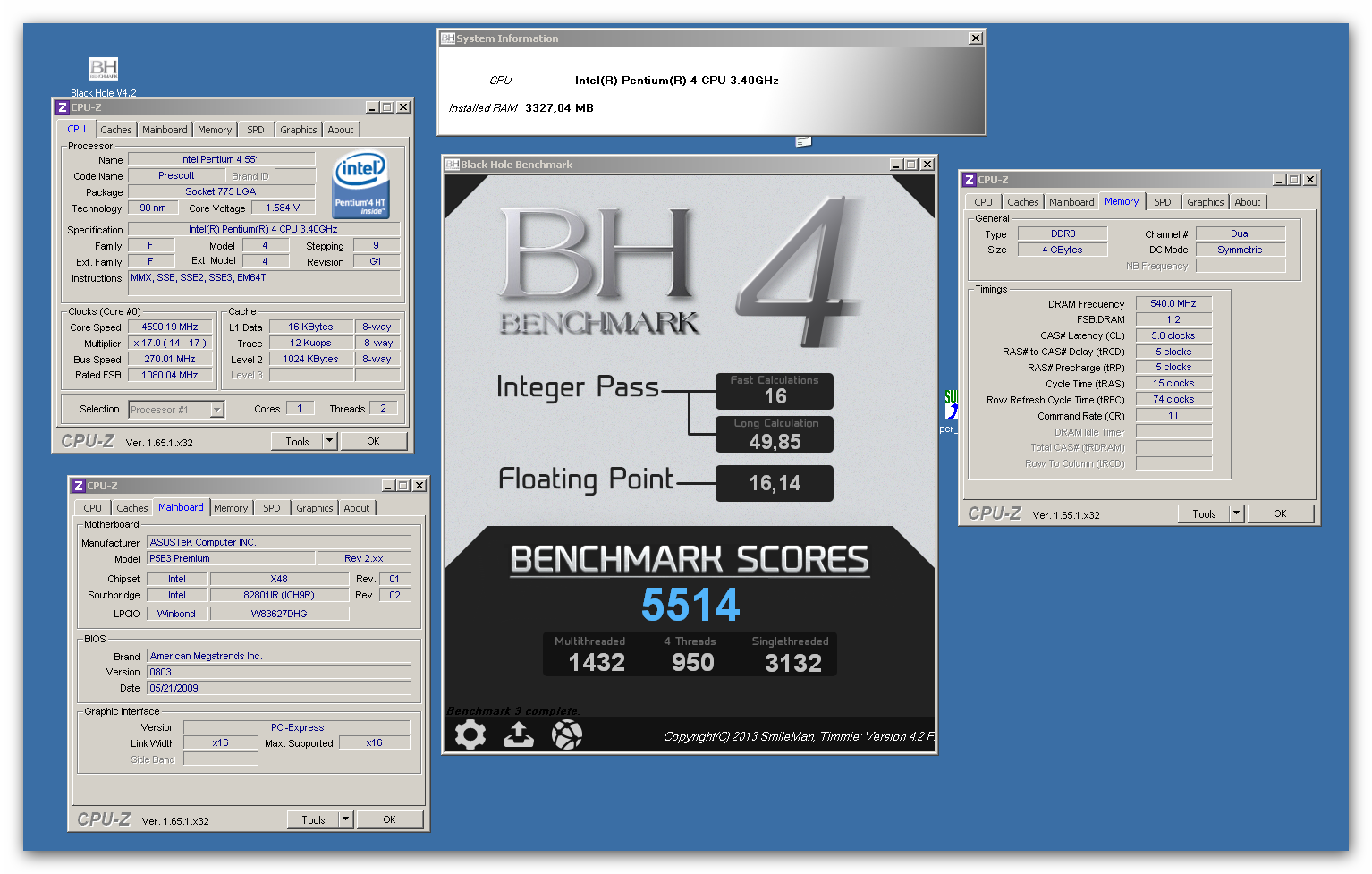Click the Core Speed value 4590.19 MHz
This screenshot has width=1372, height=874.
click(170, 327)
